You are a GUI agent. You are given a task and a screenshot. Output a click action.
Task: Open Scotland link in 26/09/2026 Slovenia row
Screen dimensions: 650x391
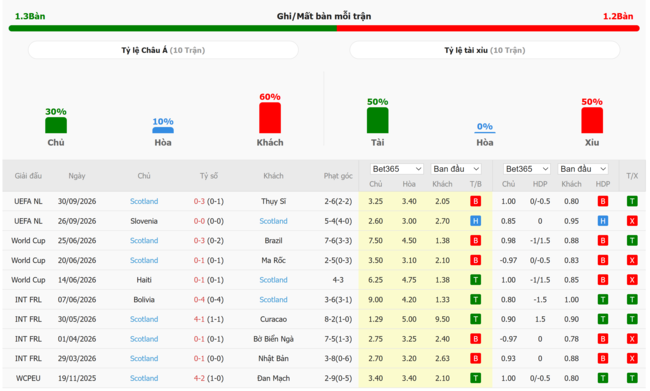(x=273, y=221)
